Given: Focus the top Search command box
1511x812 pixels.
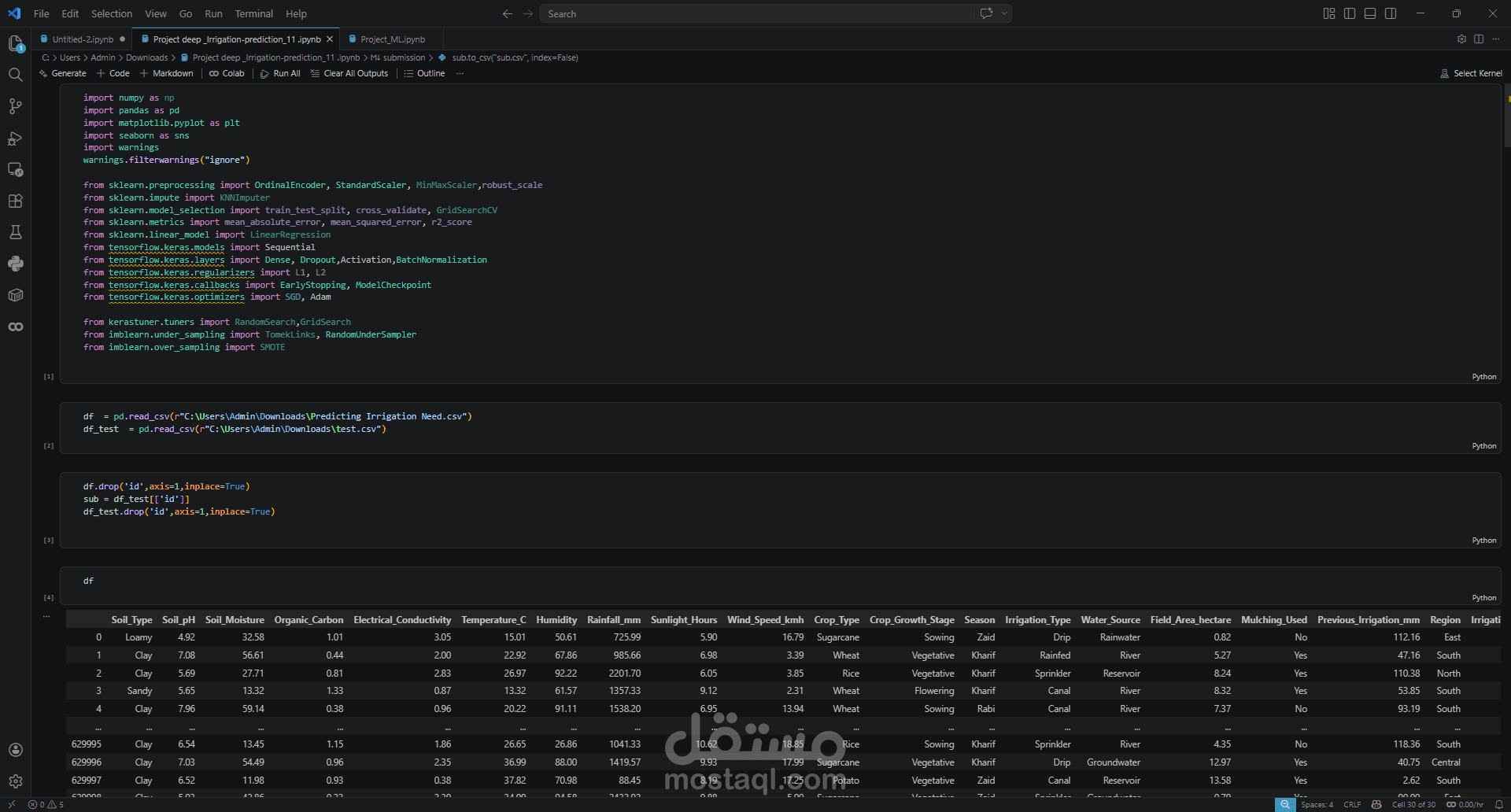Looking at the screenshot, I should [x=757, y=13].
